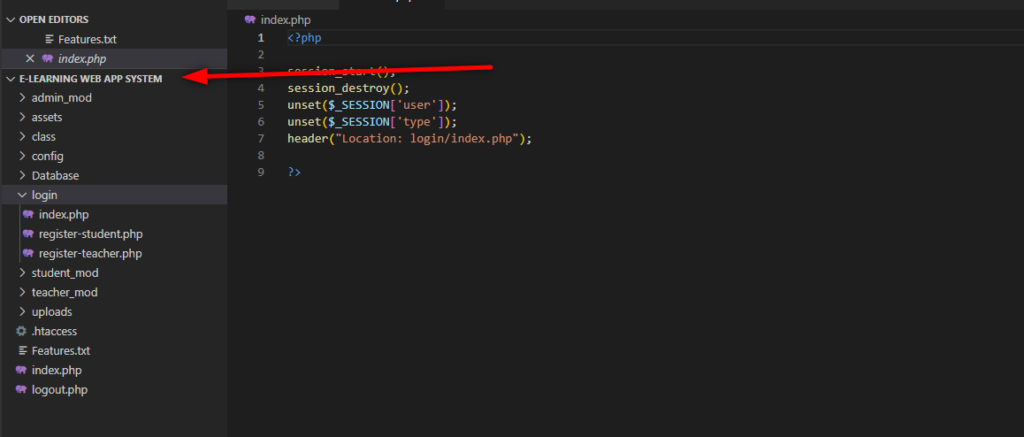The width and height of the screenshot is (1024, 437).
Task: Click the PHP icon of login index.php
Action: click(x=28, y=215)
